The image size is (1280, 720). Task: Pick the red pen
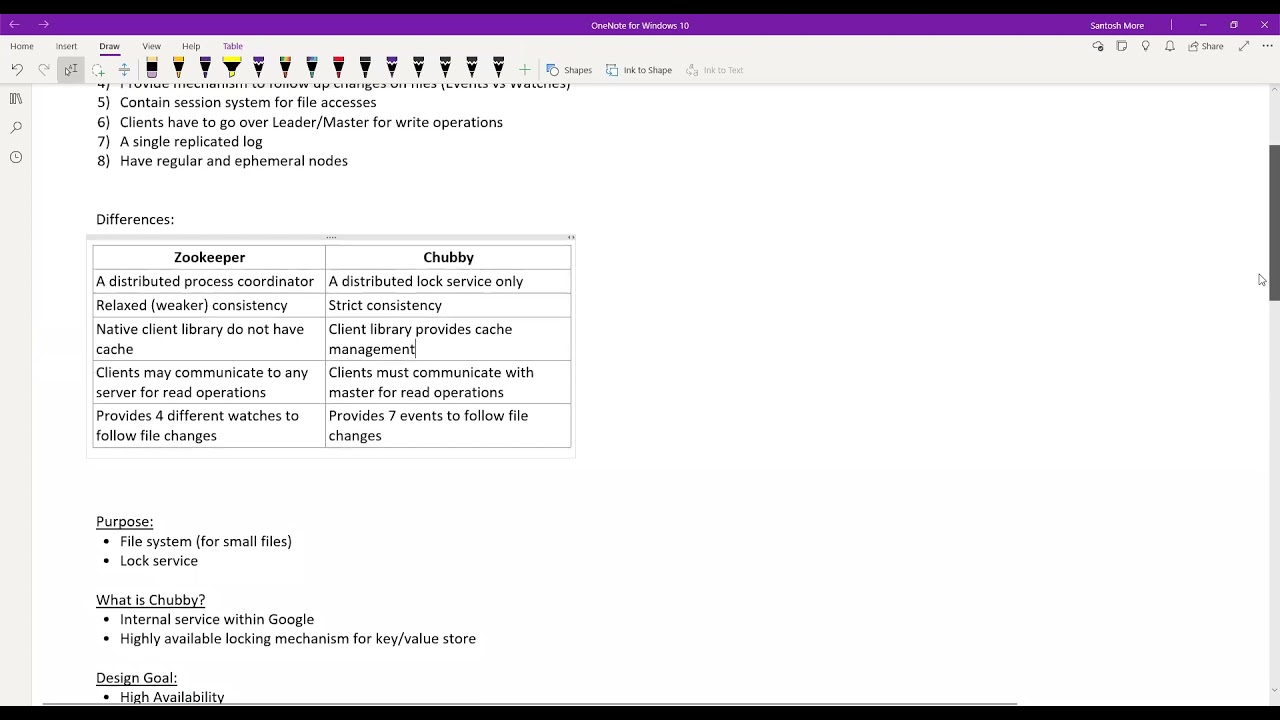click(339, 69)
